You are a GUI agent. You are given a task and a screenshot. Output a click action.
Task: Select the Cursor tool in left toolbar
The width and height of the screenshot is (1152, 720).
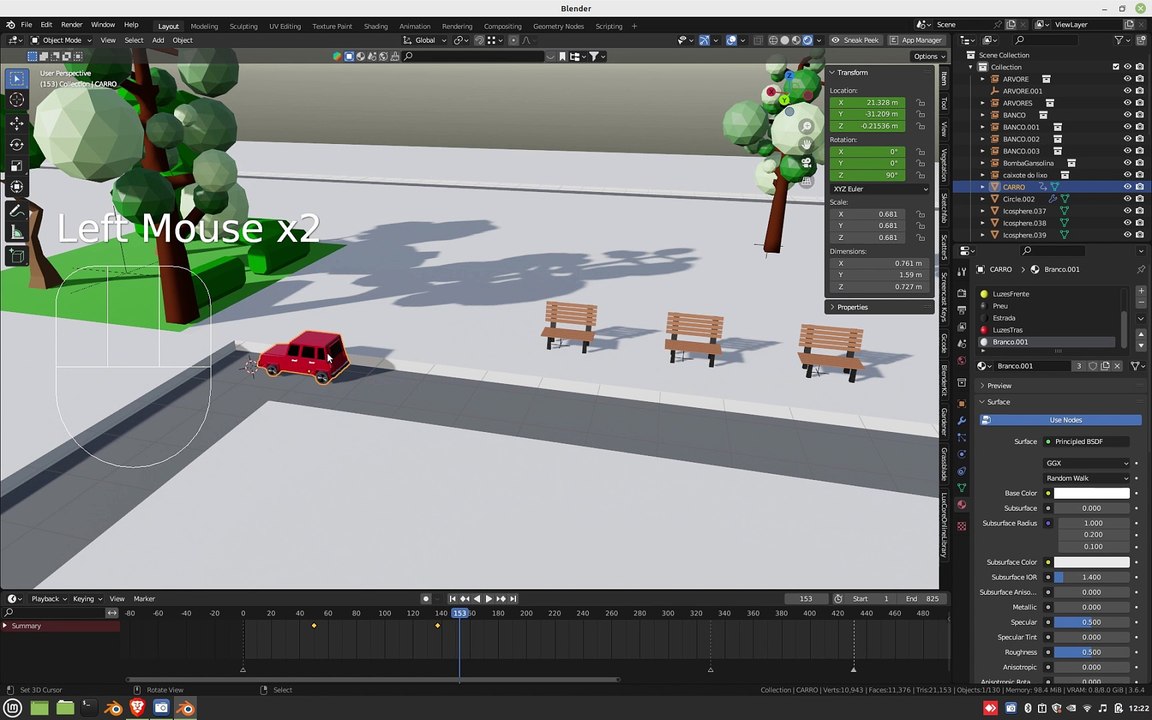click(x=16, y=100)
